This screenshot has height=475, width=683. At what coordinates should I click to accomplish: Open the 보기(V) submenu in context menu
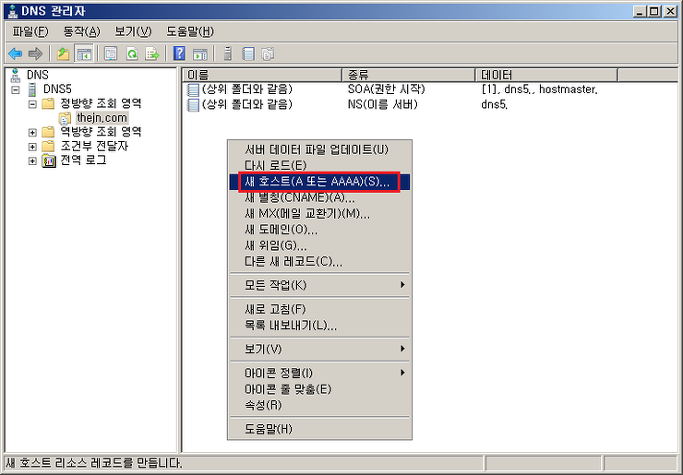pyautogui.click(x=319, y=349)
